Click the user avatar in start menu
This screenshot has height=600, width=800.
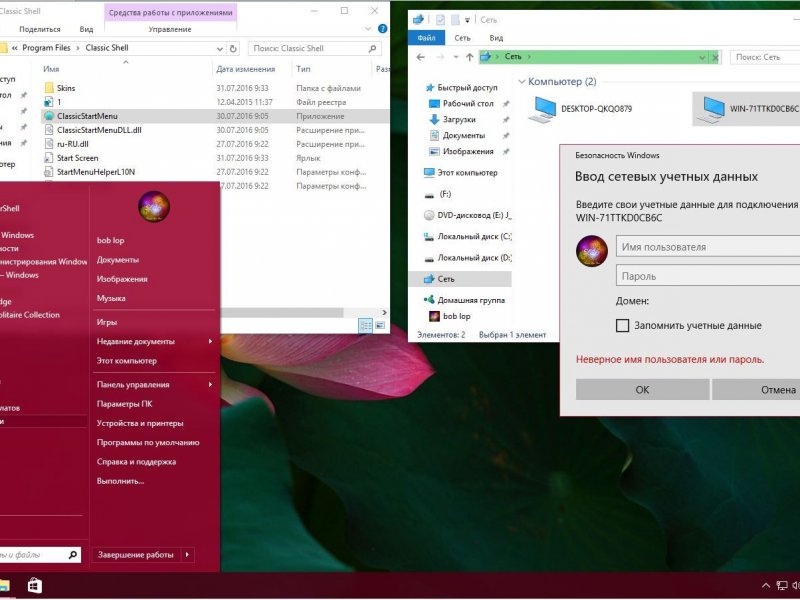click(x=154, y=207)
